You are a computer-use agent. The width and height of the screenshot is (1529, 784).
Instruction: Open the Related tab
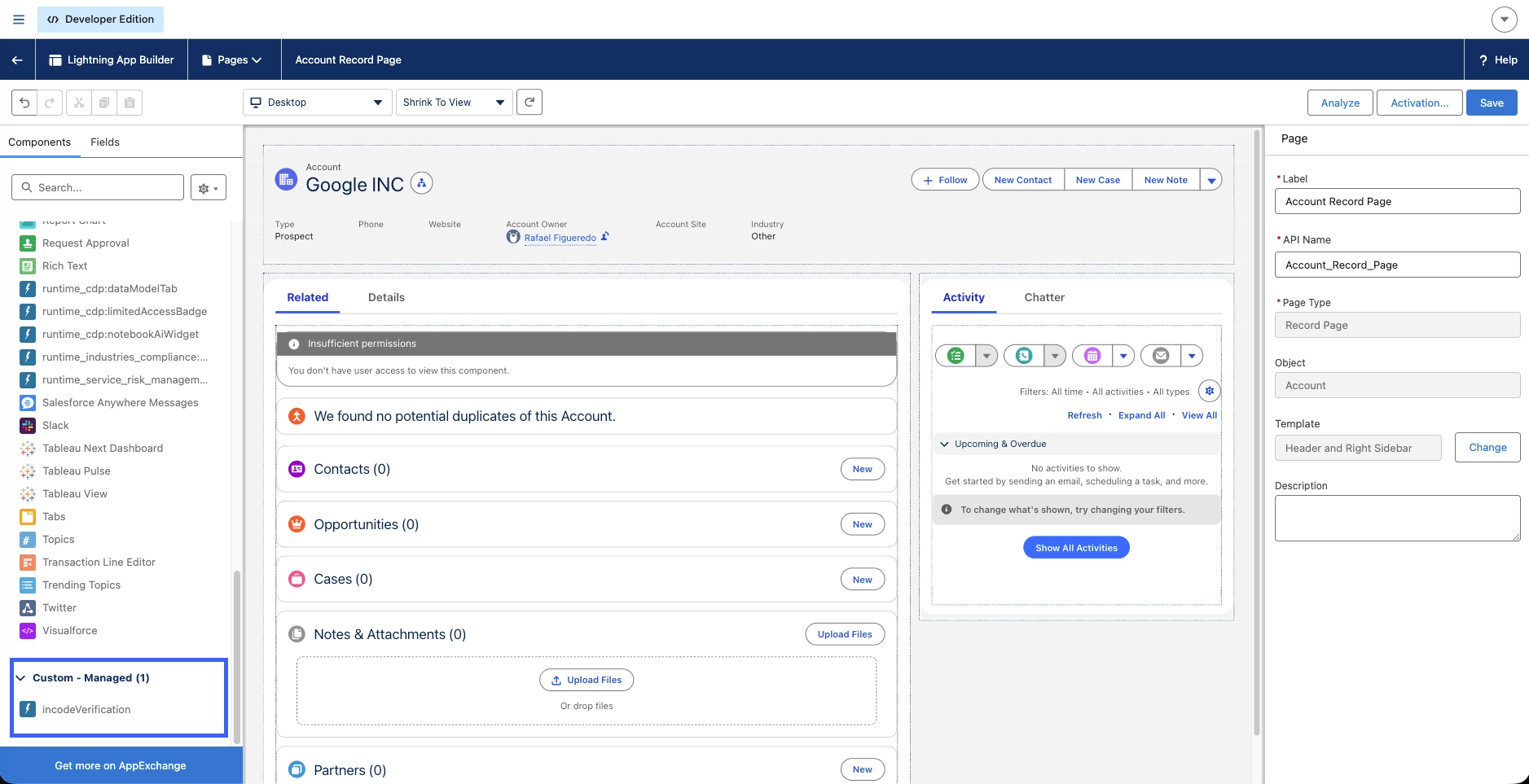click(308, 298)
